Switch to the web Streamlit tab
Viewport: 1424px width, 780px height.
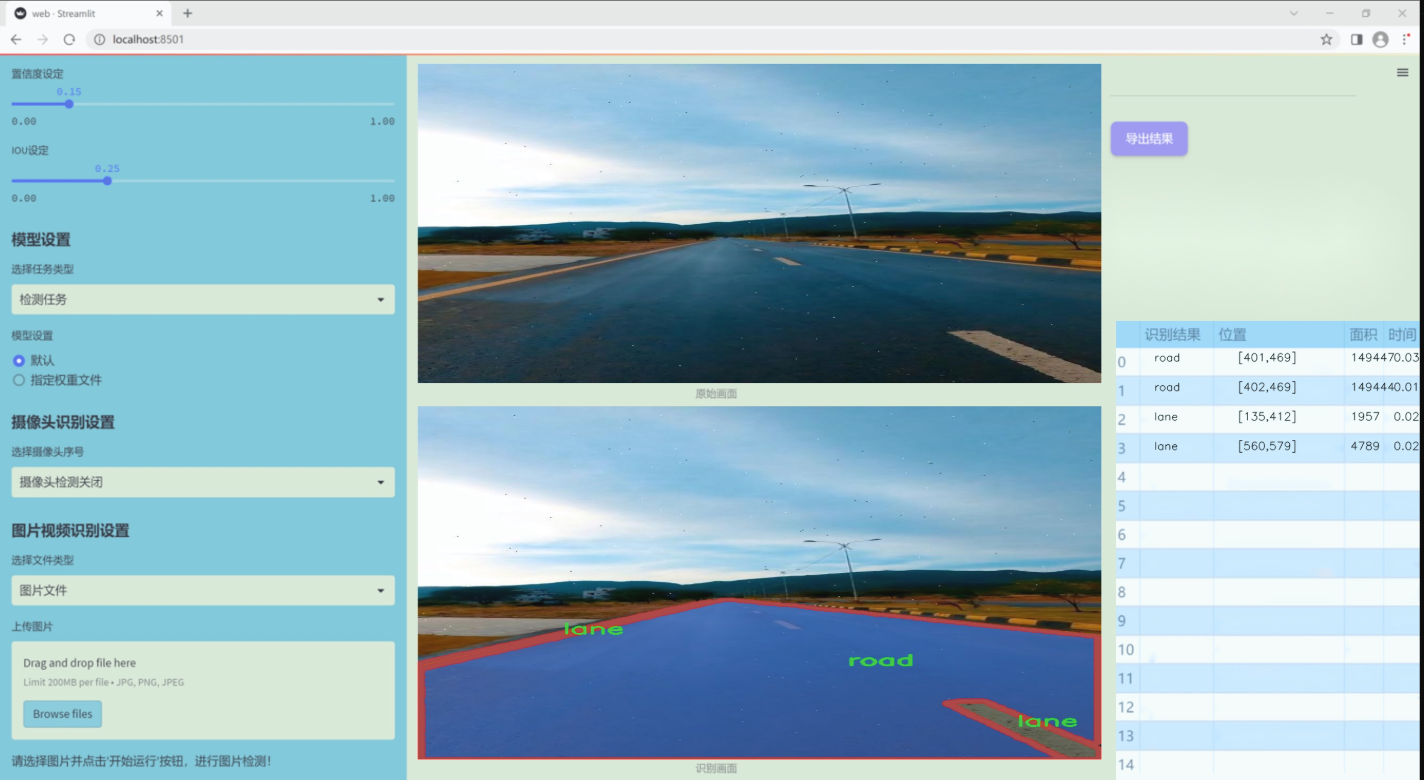88,13
